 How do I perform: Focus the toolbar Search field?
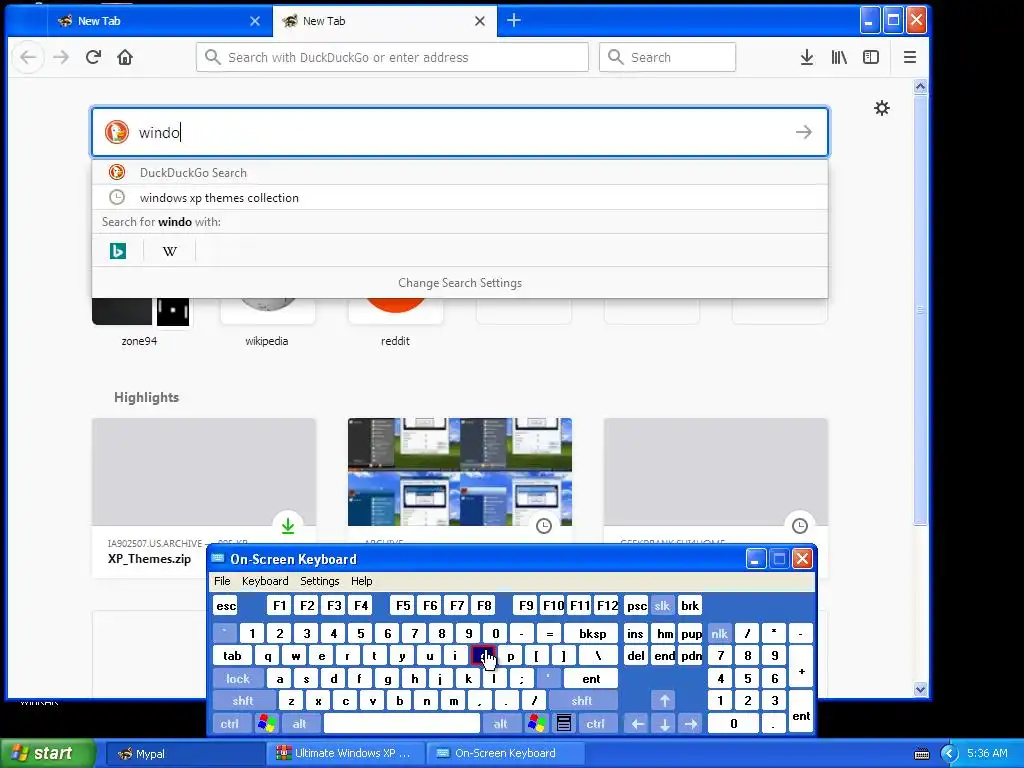pyautogui.click(x=667, y=57)
